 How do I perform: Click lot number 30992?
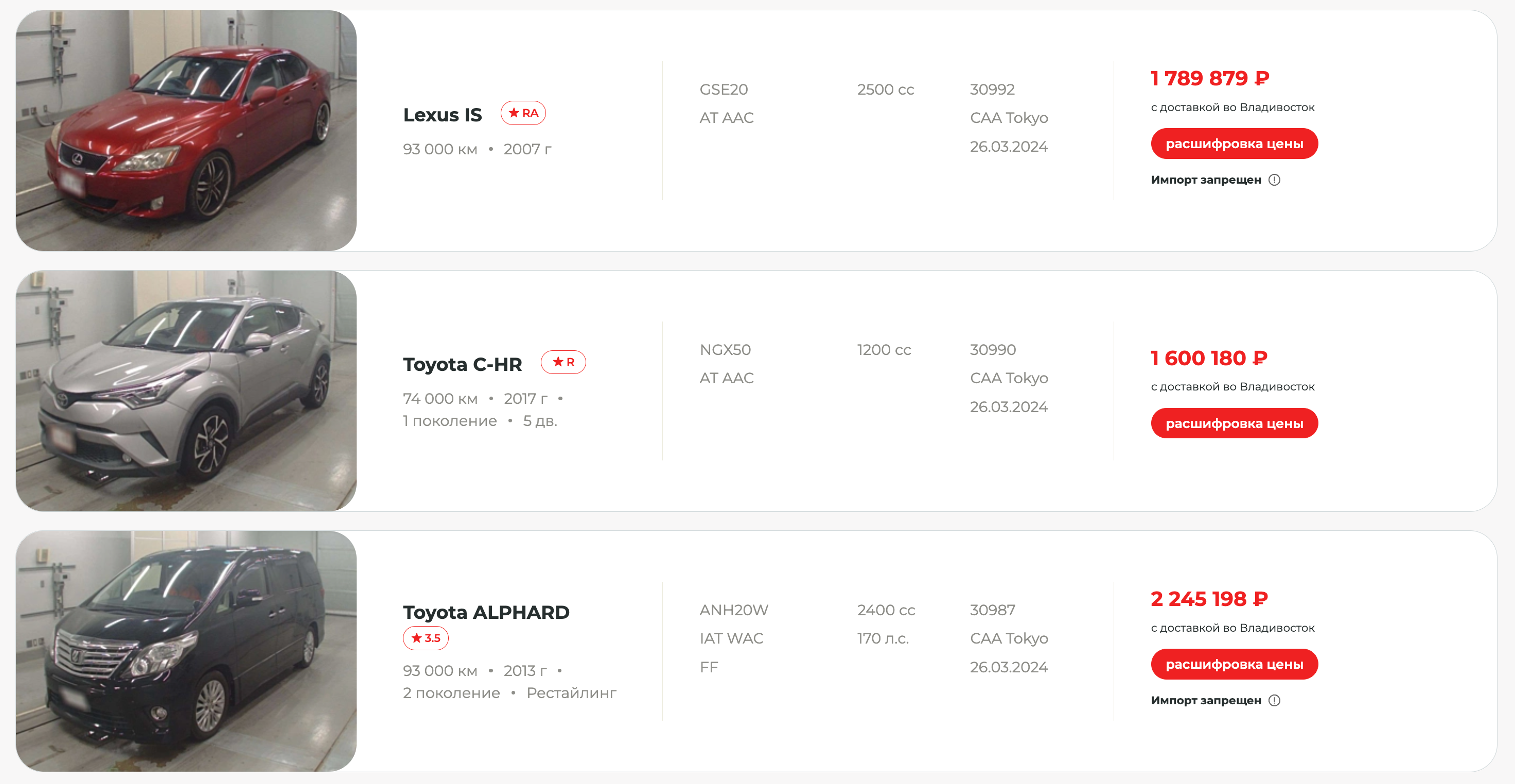[x=992, y=90]
